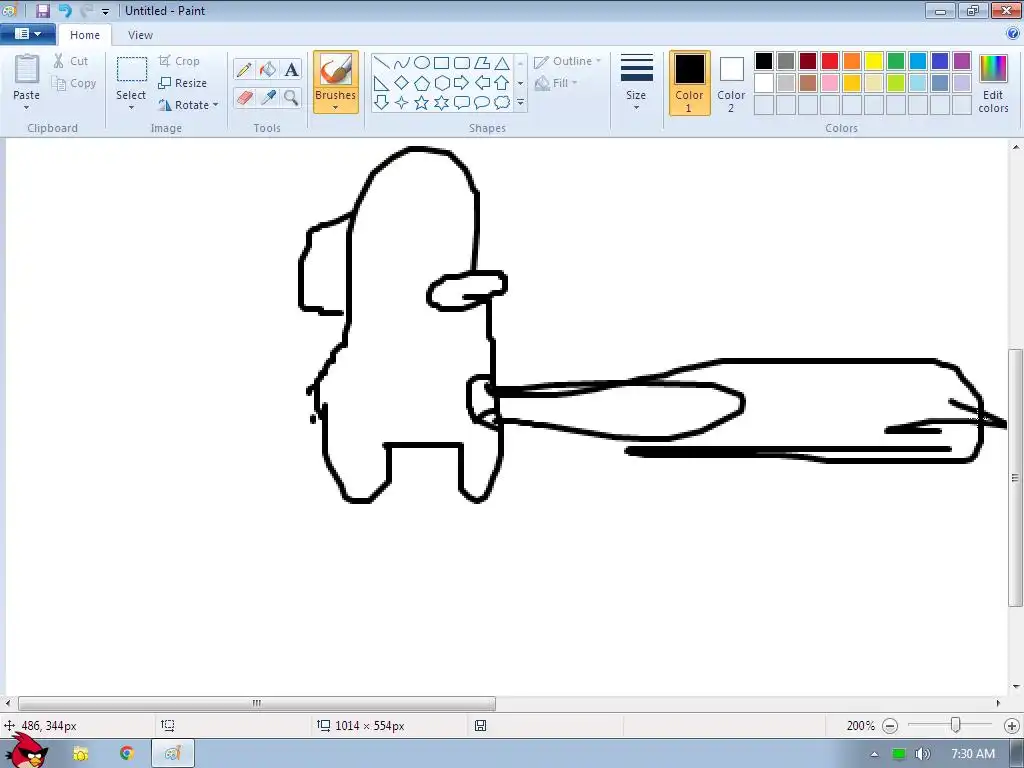The height and width of the screenshot is (768, 1024).
Task: Choose the Four-point star shape
Action: (402, 103)
